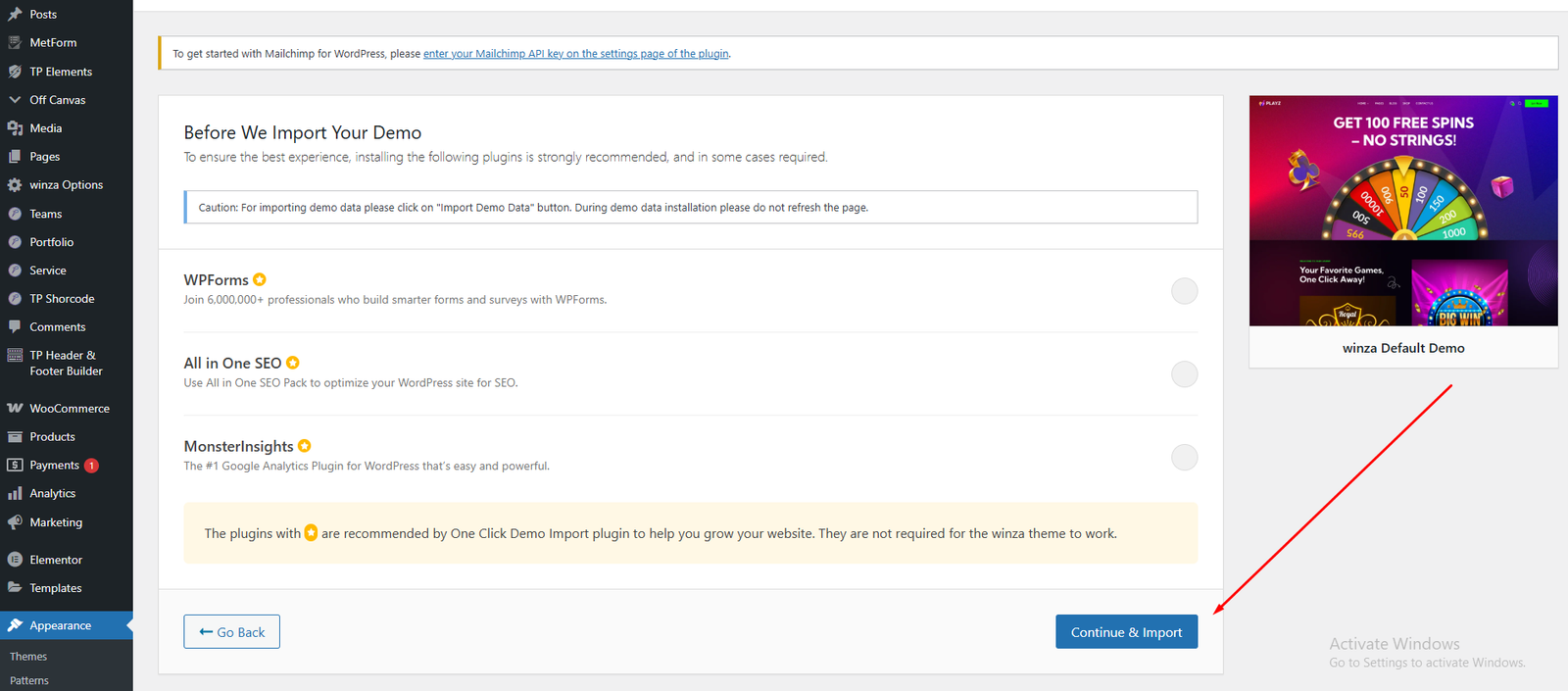Click the TP Header & Footer Builder icon

tap(15, 356)
